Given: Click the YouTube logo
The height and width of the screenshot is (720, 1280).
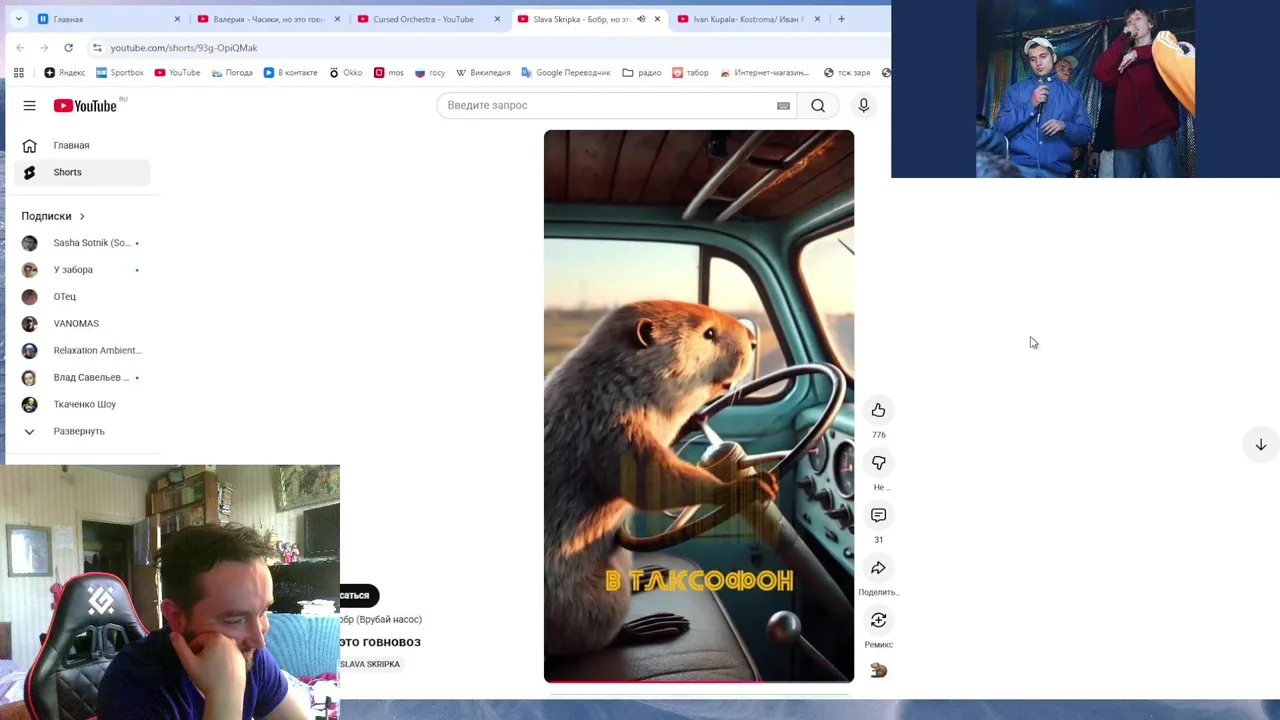Looking at the screenshot, I should [x=85, y=105].
